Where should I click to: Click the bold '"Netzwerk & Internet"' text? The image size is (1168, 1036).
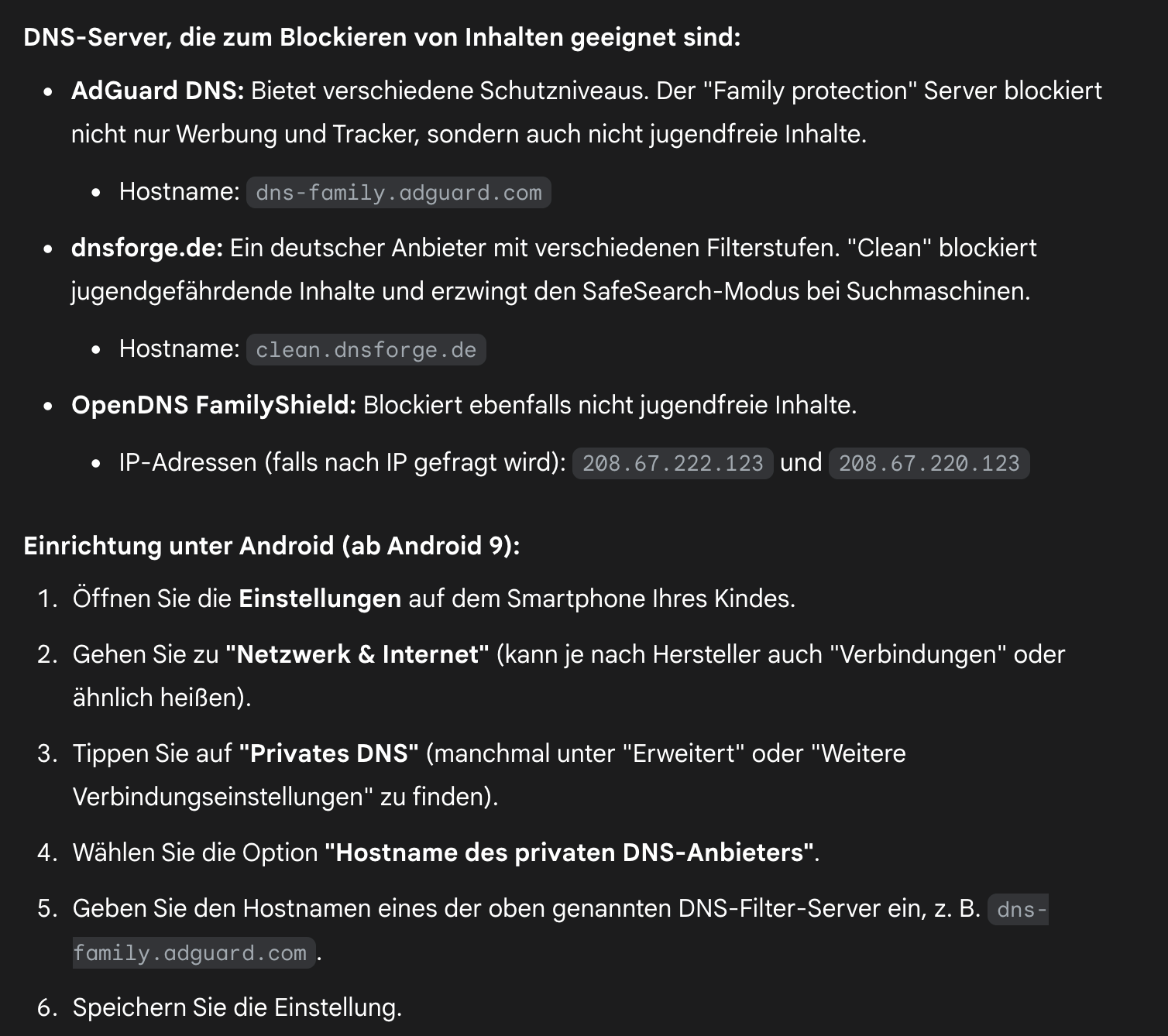coord(357,654)
